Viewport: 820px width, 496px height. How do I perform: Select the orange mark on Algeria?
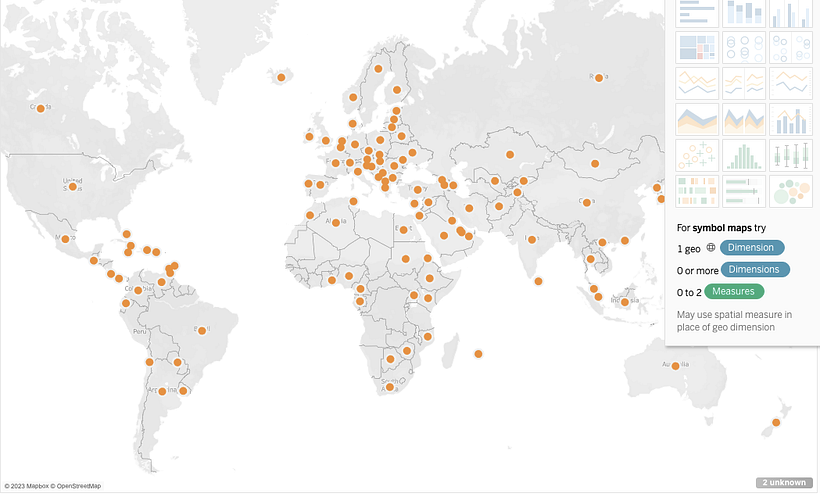[336, 223]
